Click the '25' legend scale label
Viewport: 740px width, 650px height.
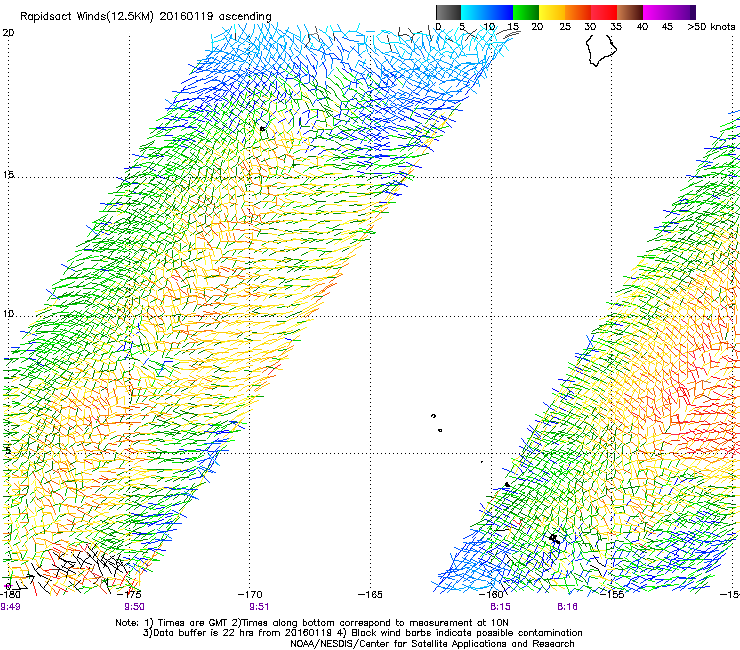tap(565, 26)
